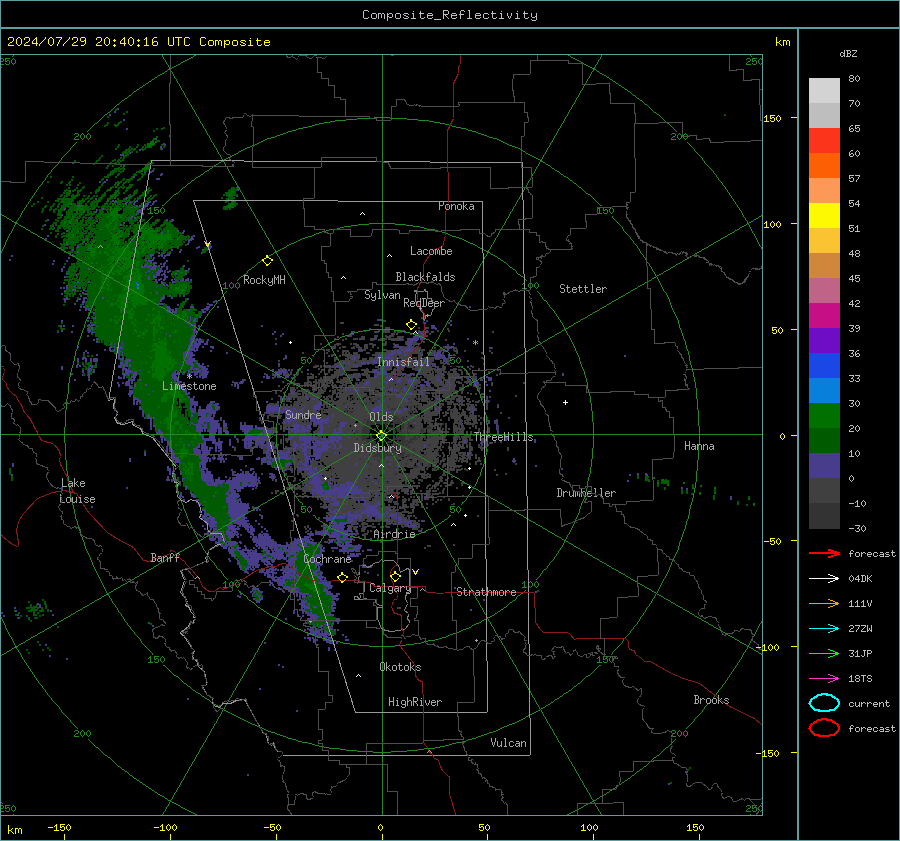Screen dimensions: 900x841
Task: Click the Lacombe label
Action: coord(431,251)
